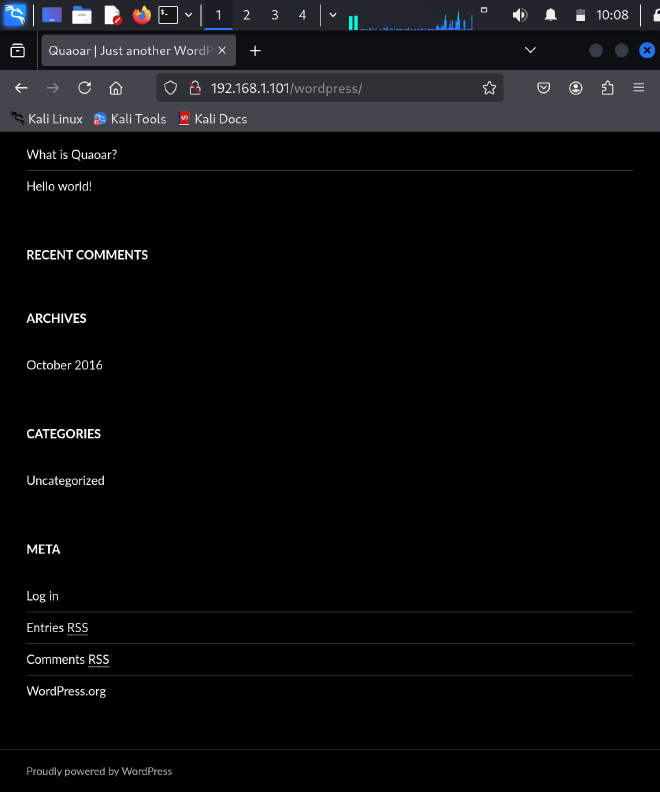Open the volume control icon

click(520, 15)
